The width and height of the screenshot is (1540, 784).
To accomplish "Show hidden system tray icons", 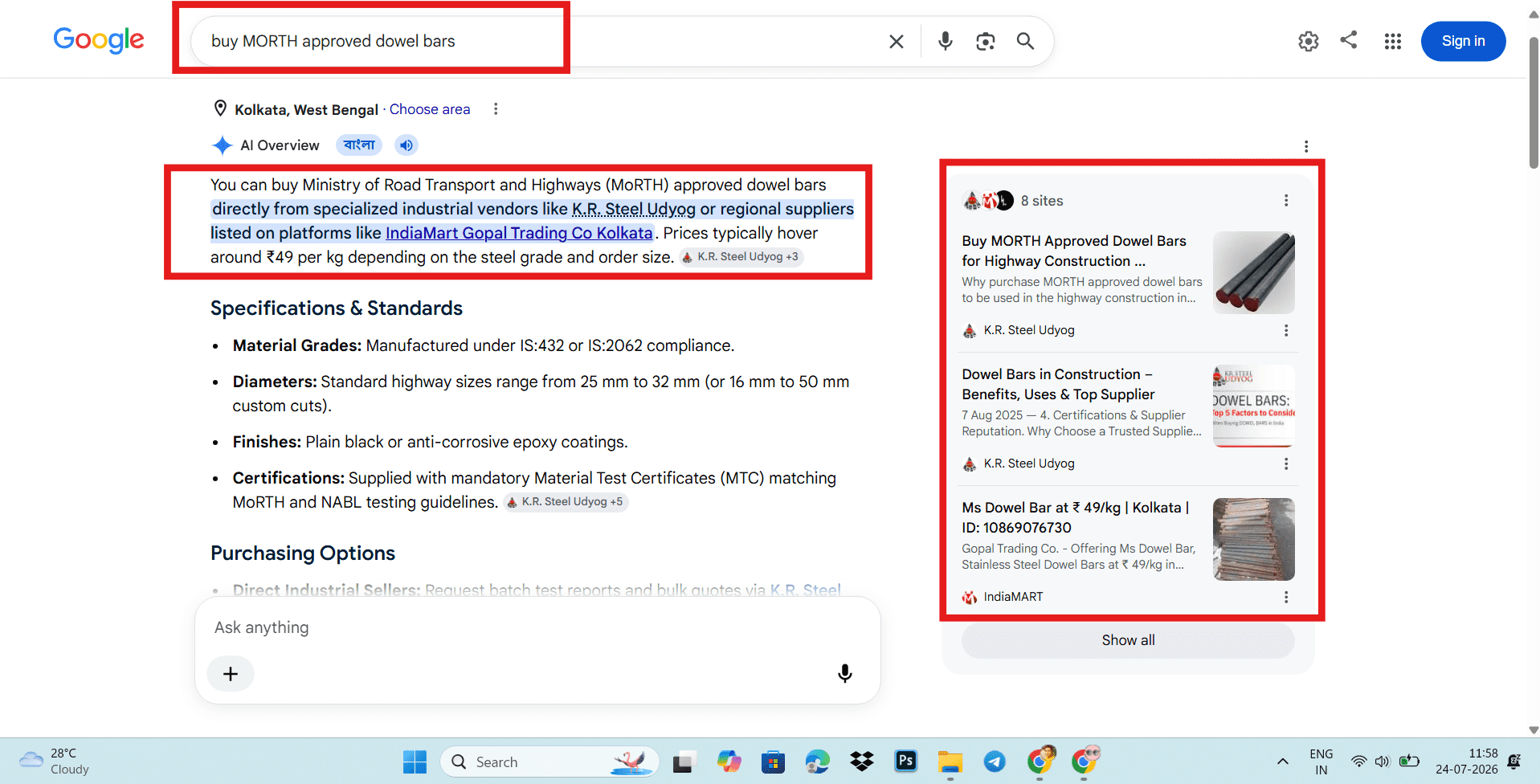I will point(1282,761).
